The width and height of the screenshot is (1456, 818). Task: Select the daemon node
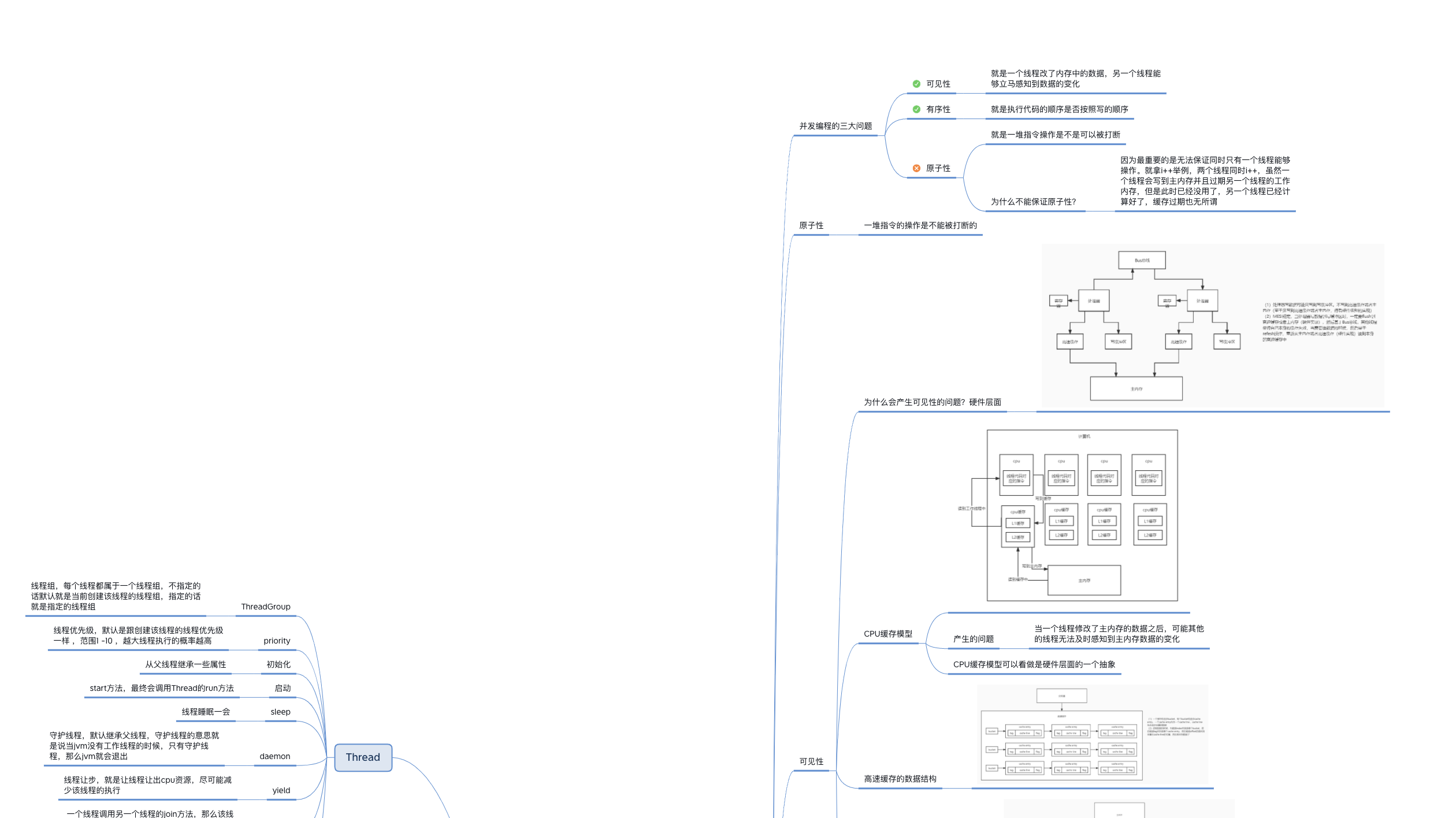point(275,756)
